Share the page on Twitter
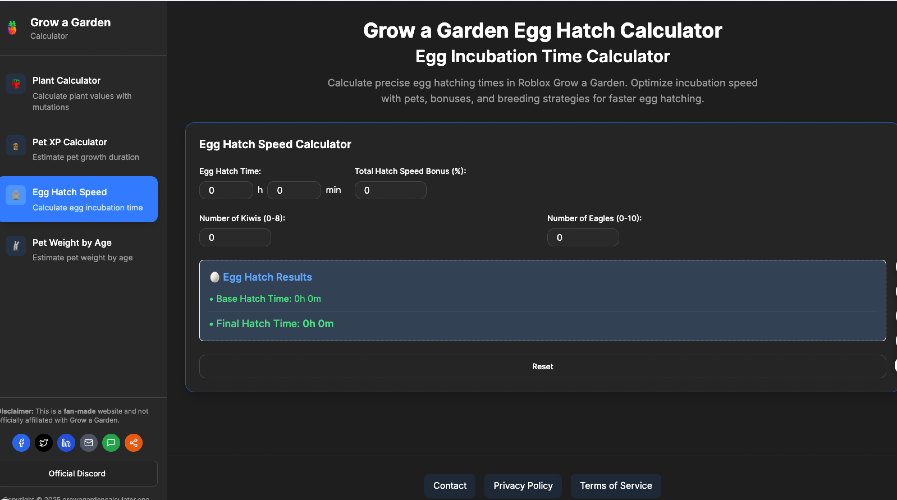This screenshot has width=897, height=500. pos(43,443)
